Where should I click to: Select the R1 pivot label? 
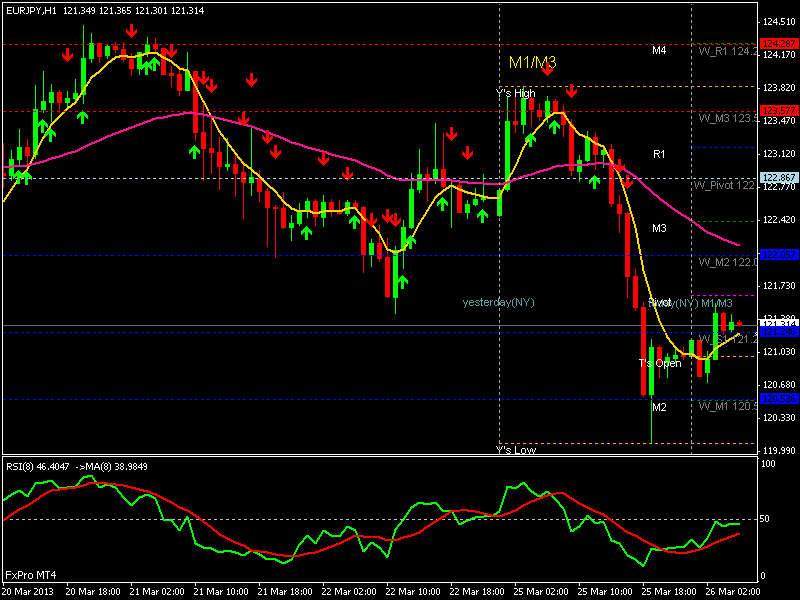(659, 154)
